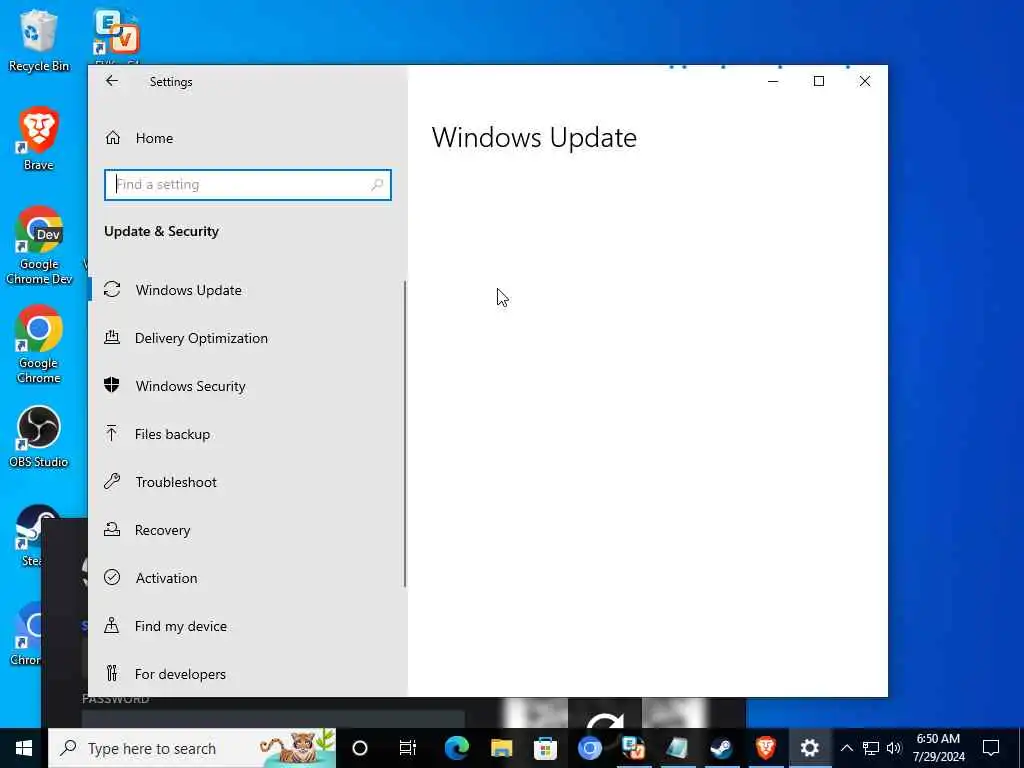Launch Microsoft Edge from taskbar
Image resolution: width=1024 pixels, height=768 pixels.
pos(456,748)
